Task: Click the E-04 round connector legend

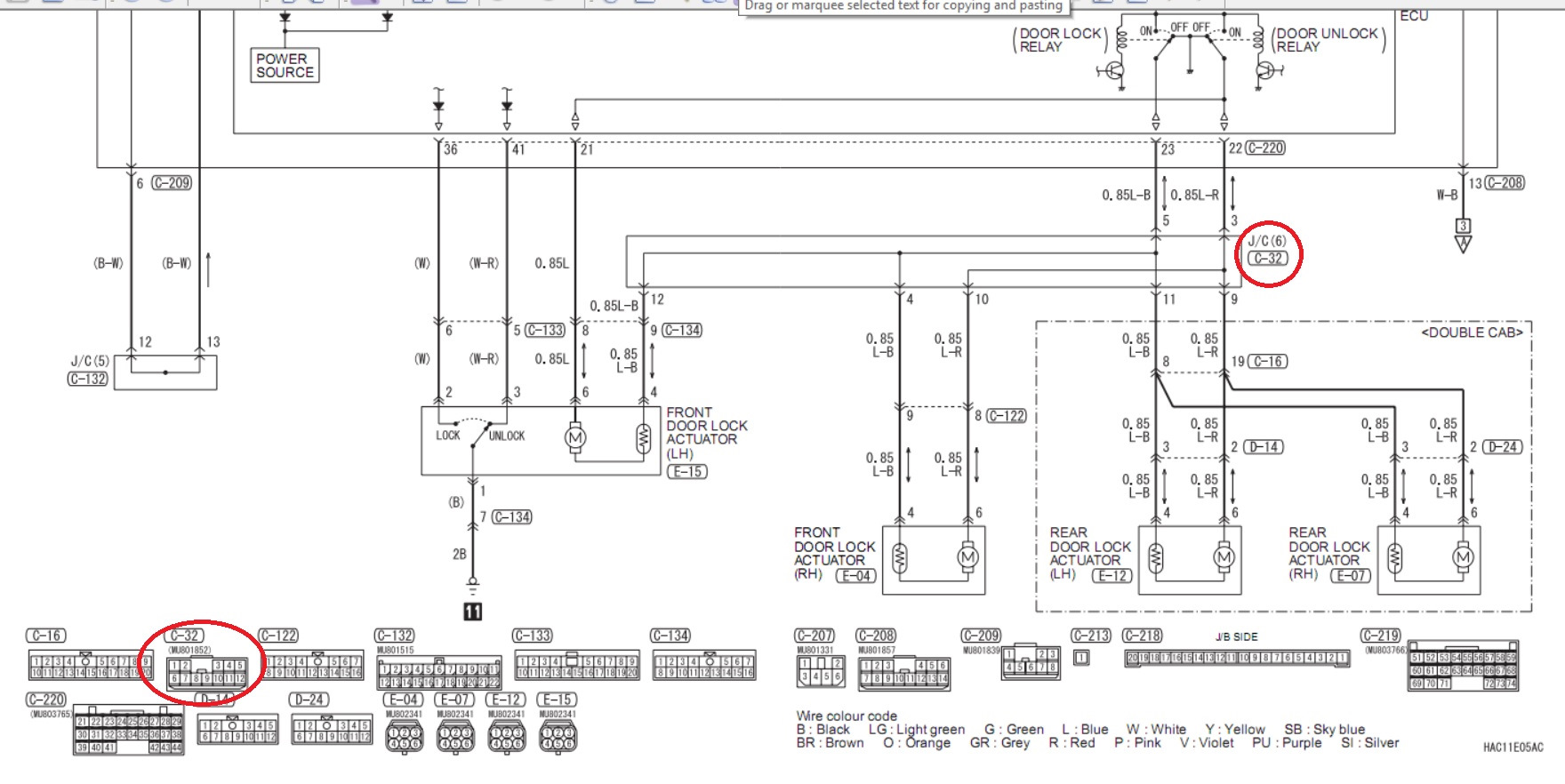Action: point(405,736)
